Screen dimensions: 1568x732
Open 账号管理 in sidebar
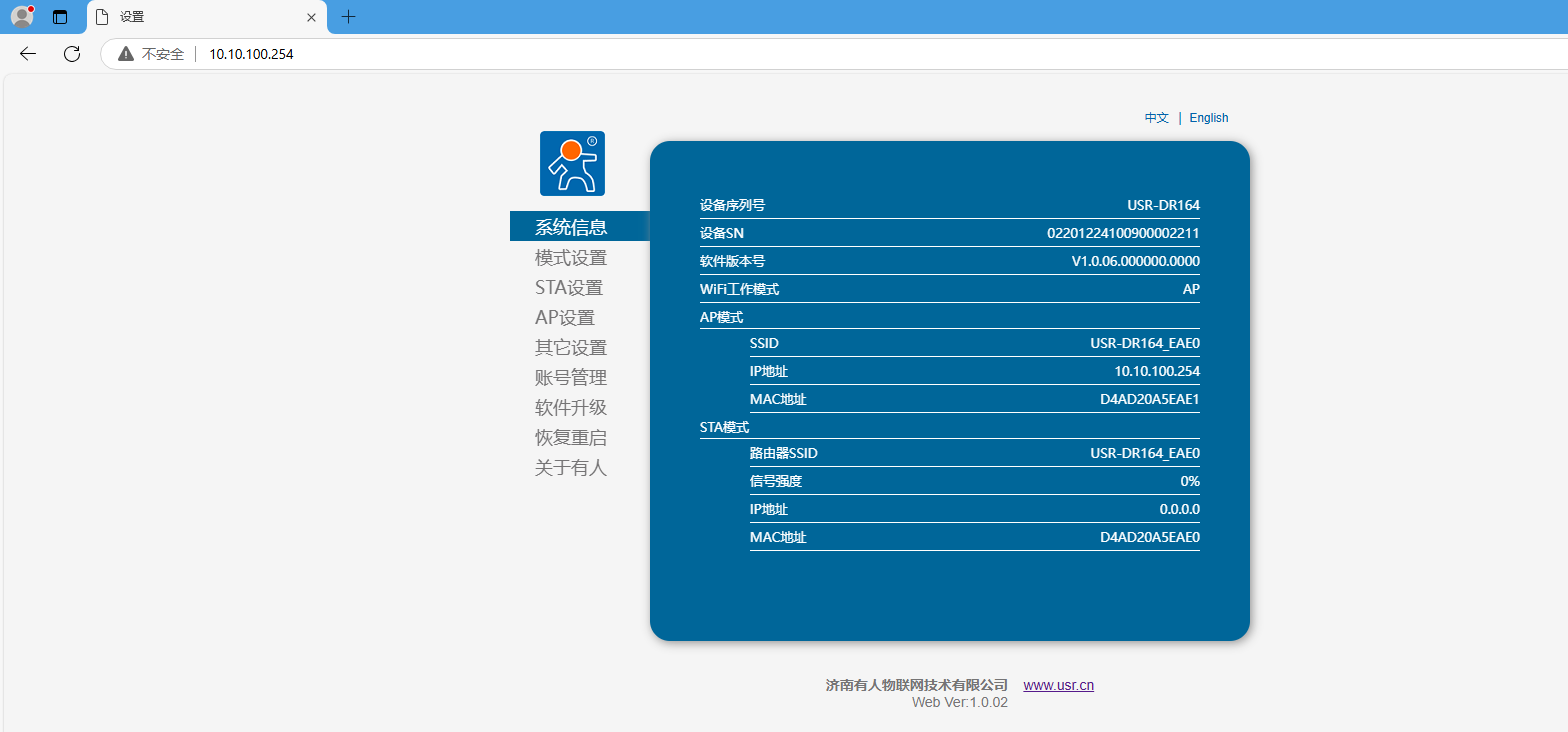coord(571,378)
